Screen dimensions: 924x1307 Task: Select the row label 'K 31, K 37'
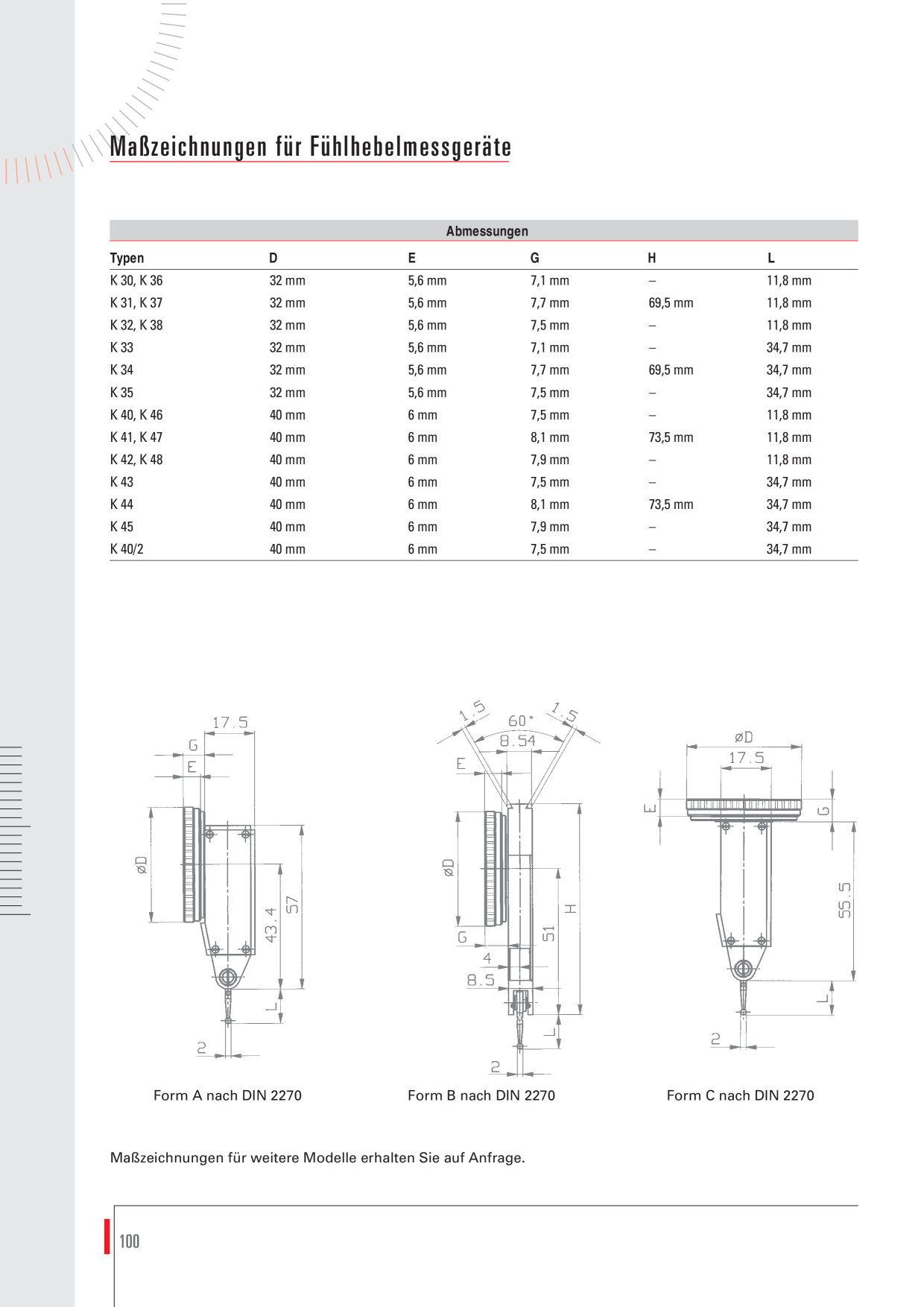tap(136, 303)
